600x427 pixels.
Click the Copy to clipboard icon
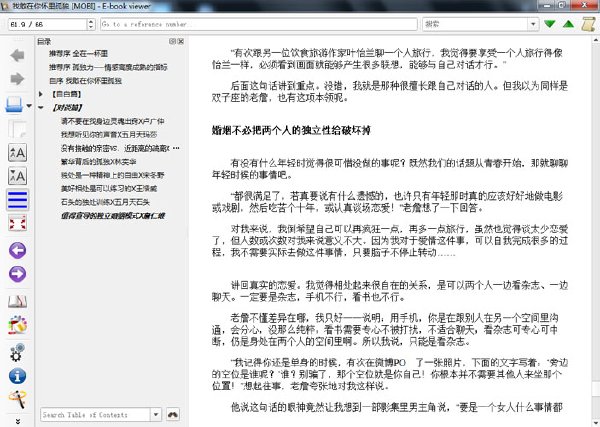click(x=17, y=129)
